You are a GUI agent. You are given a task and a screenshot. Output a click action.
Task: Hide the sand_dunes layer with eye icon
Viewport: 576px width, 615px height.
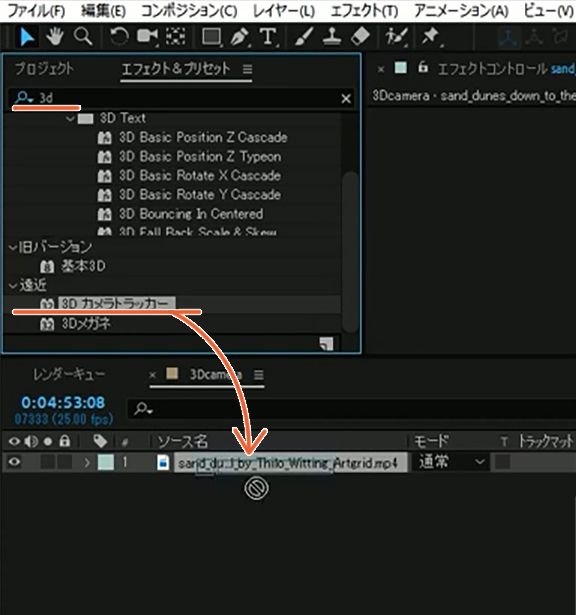point(14,462)
